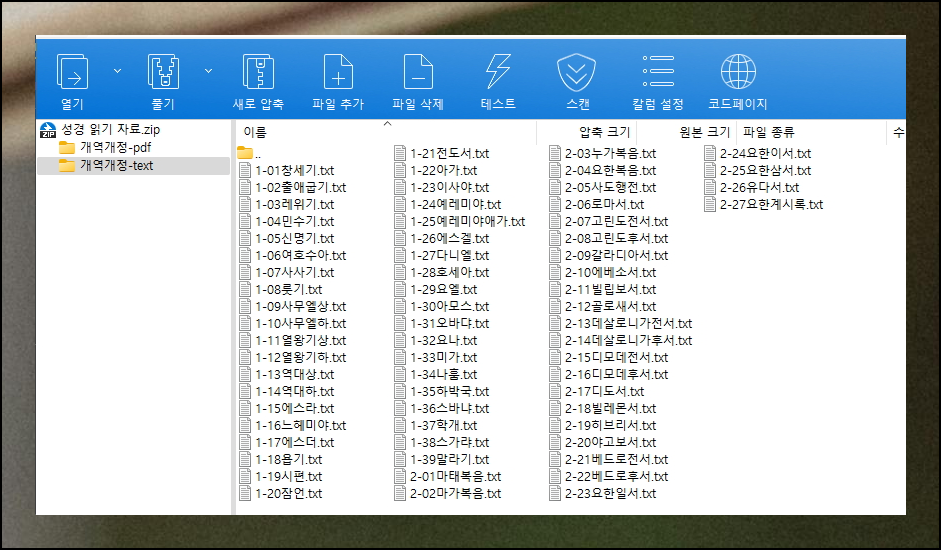Click the file icon of 2-27요한계시록.txt
Image resolution: width=941 pixels, height=550 pixels.
(710, 205)
